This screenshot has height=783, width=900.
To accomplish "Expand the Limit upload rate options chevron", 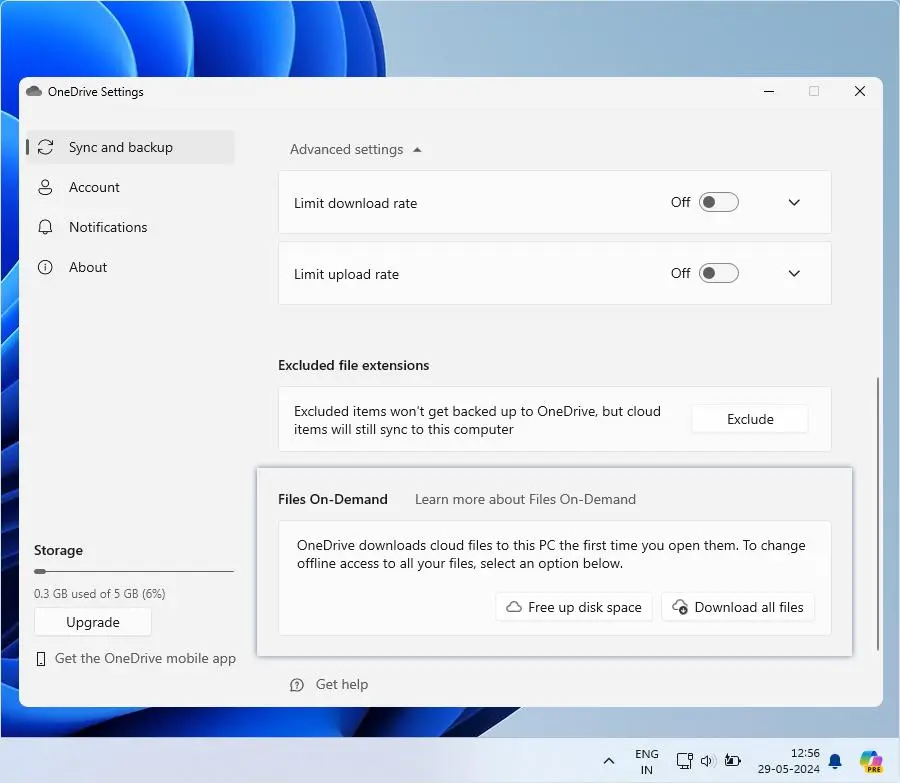I will click(x=794, y=273).
